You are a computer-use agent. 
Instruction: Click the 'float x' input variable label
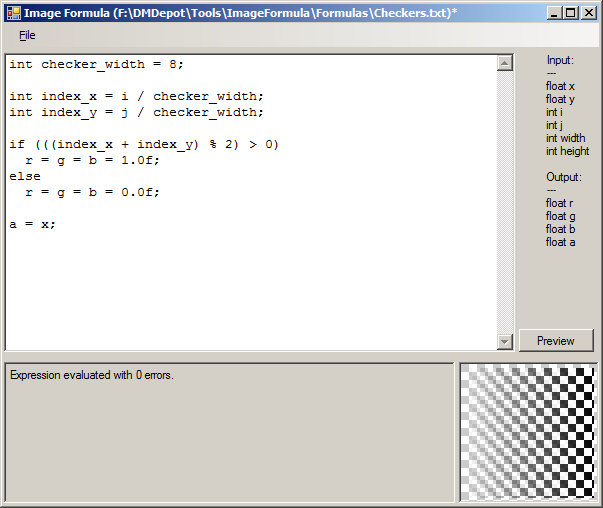coord(560,86)
